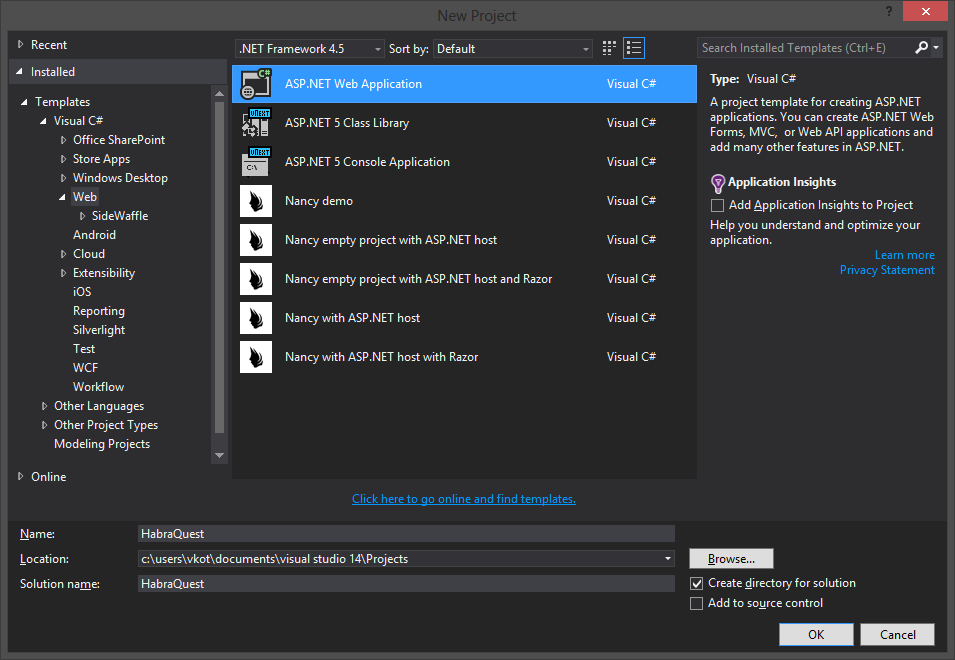This screenshot has width=955, height=660.
Task: Click the Nancy with ASP.NET host icon
Action: pyautogui.click(x=256, y=318)
